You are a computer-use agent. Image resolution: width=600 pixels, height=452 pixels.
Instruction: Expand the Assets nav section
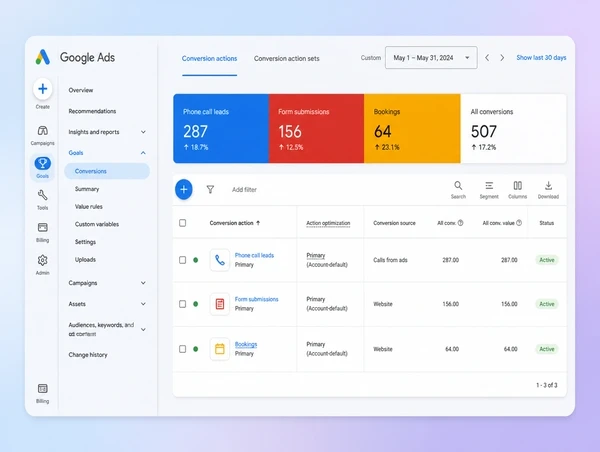[143, 304]
